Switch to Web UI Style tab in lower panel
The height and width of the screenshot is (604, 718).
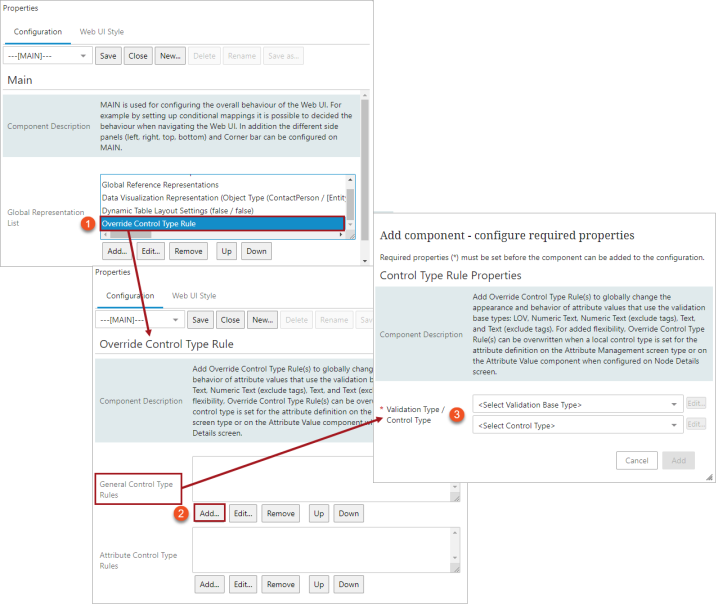coord(194,296)
